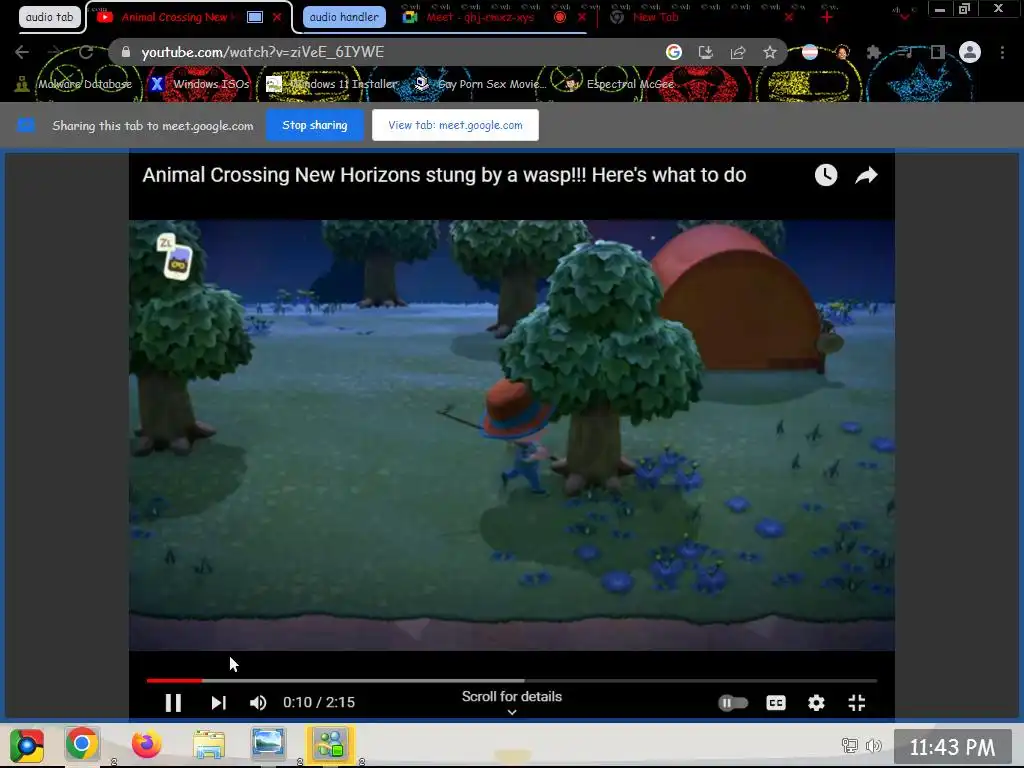The width and height of the screenshot is (1024, 768).
Task: Open the video settings gear
Action: 816,703
